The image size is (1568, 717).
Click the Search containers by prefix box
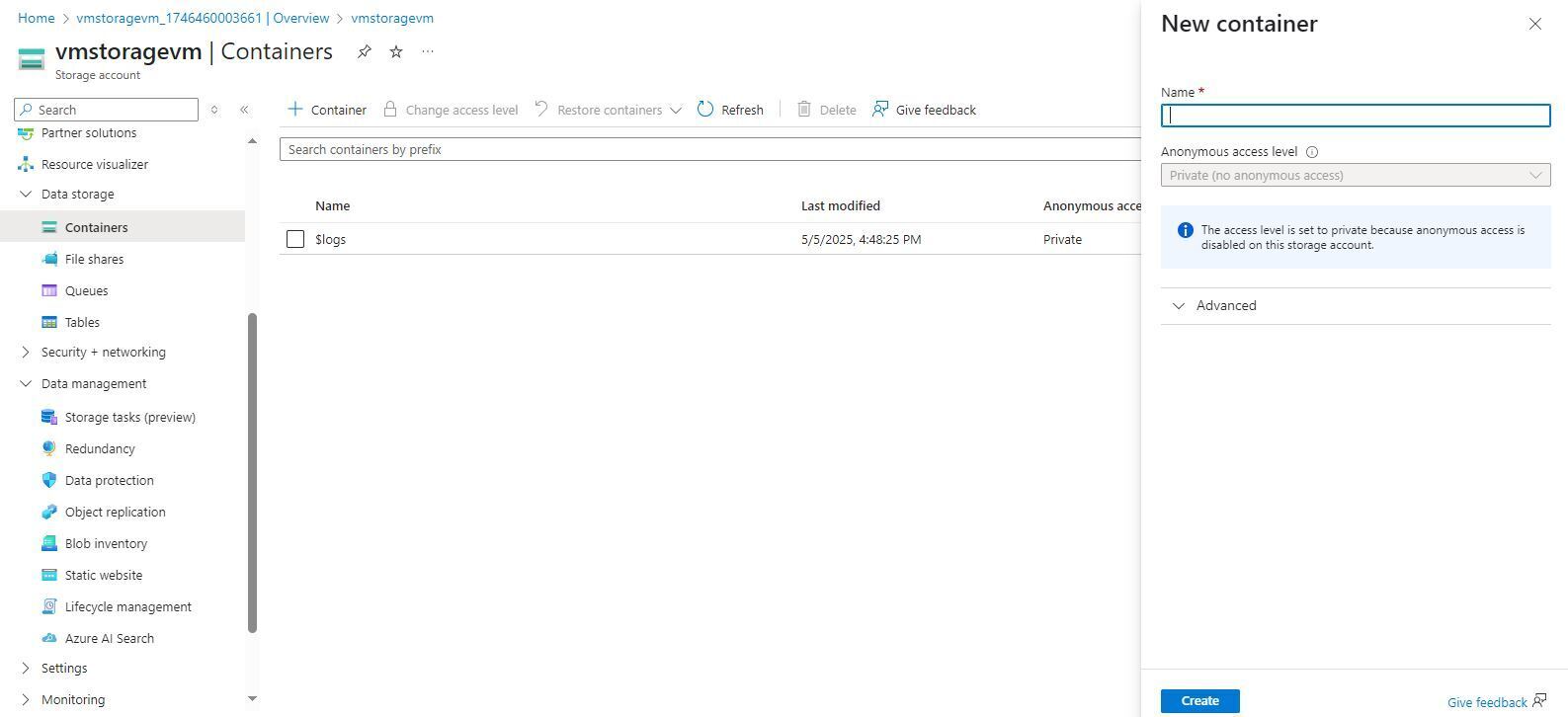710,149
